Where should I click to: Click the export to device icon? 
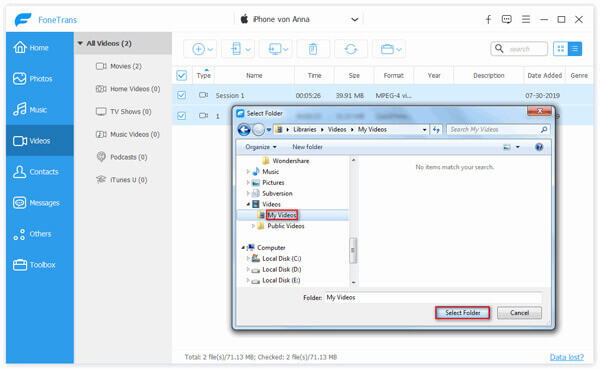pos(236,49)
